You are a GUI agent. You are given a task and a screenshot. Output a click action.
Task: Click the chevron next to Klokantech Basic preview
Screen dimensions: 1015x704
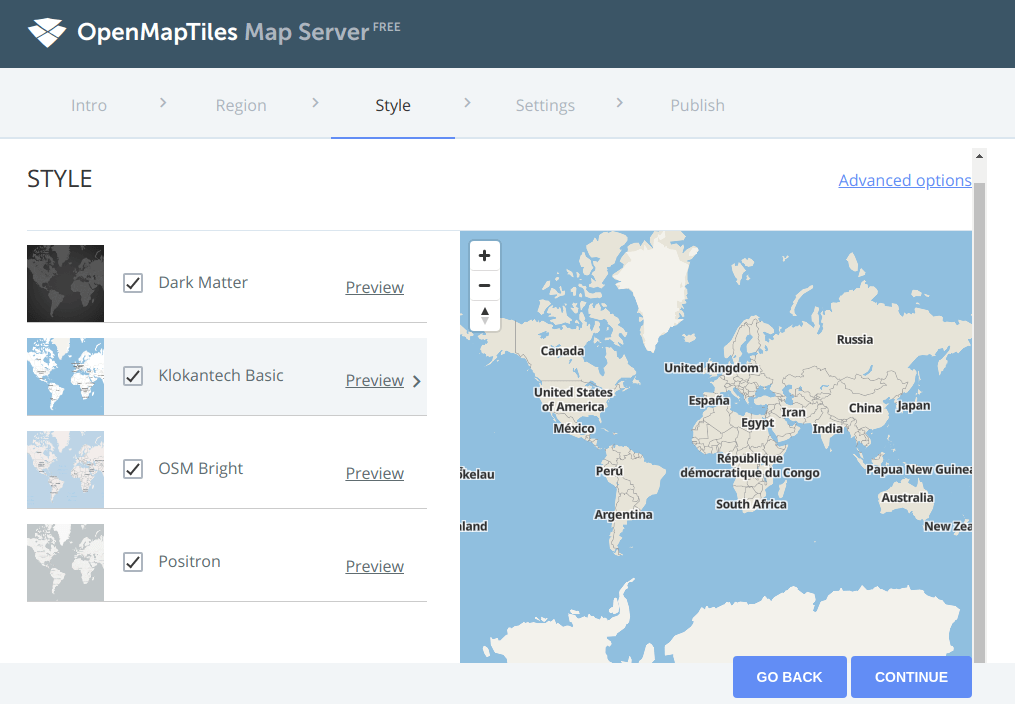click(417, 381)
